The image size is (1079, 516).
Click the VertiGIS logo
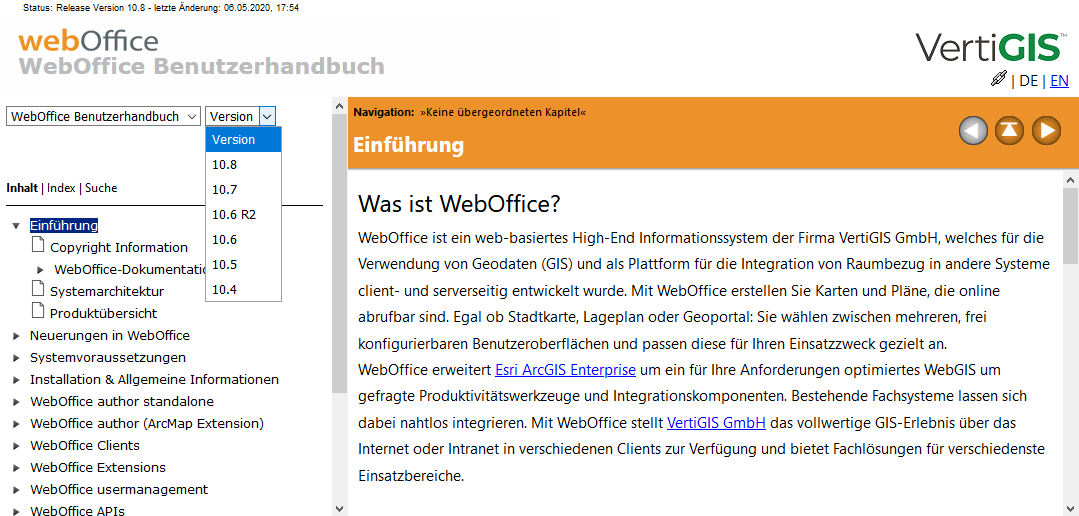(x=991, y=47)
